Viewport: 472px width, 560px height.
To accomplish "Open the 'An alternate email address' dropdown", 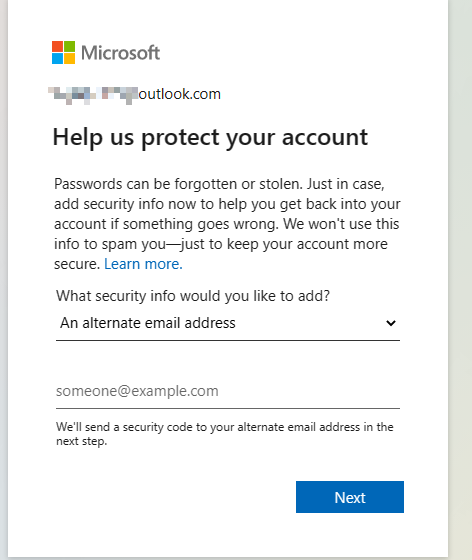I will click(x=228, y=323).
